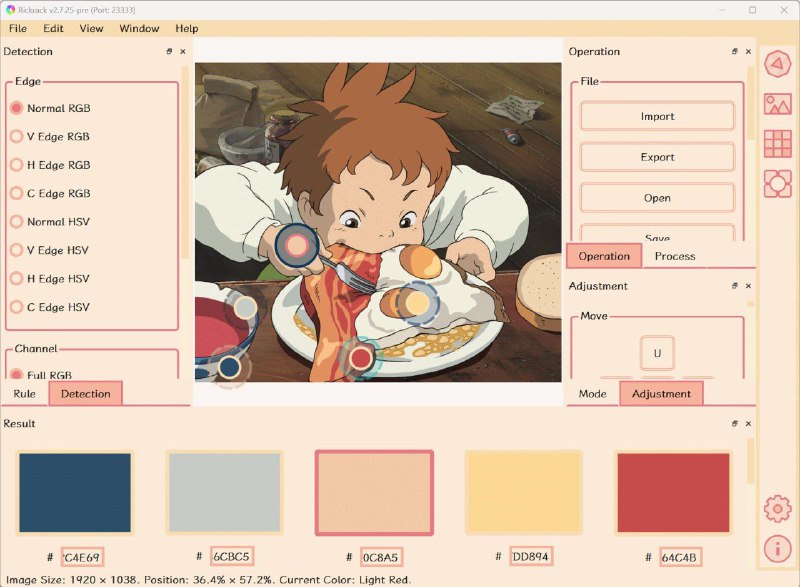Open the color wheel view icon
Screen dimensions: 800x587
pos(778,64)
